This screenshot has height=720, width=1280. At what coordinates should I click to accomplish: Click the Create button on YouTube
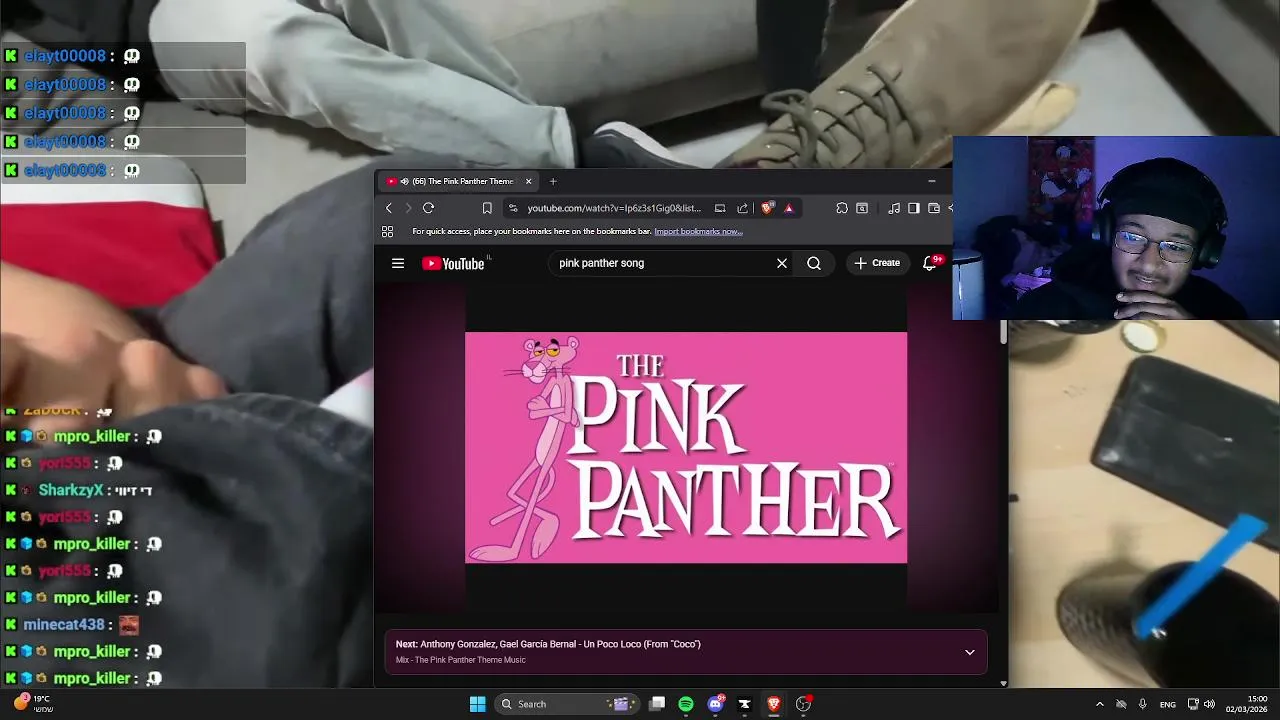click(877, 263)
